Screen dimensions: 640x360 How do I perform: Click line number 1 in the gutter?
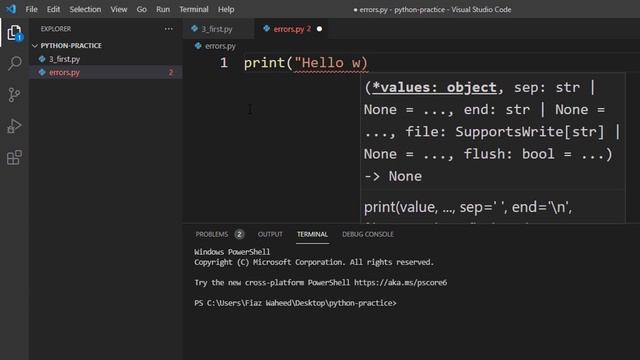(224, 63)
